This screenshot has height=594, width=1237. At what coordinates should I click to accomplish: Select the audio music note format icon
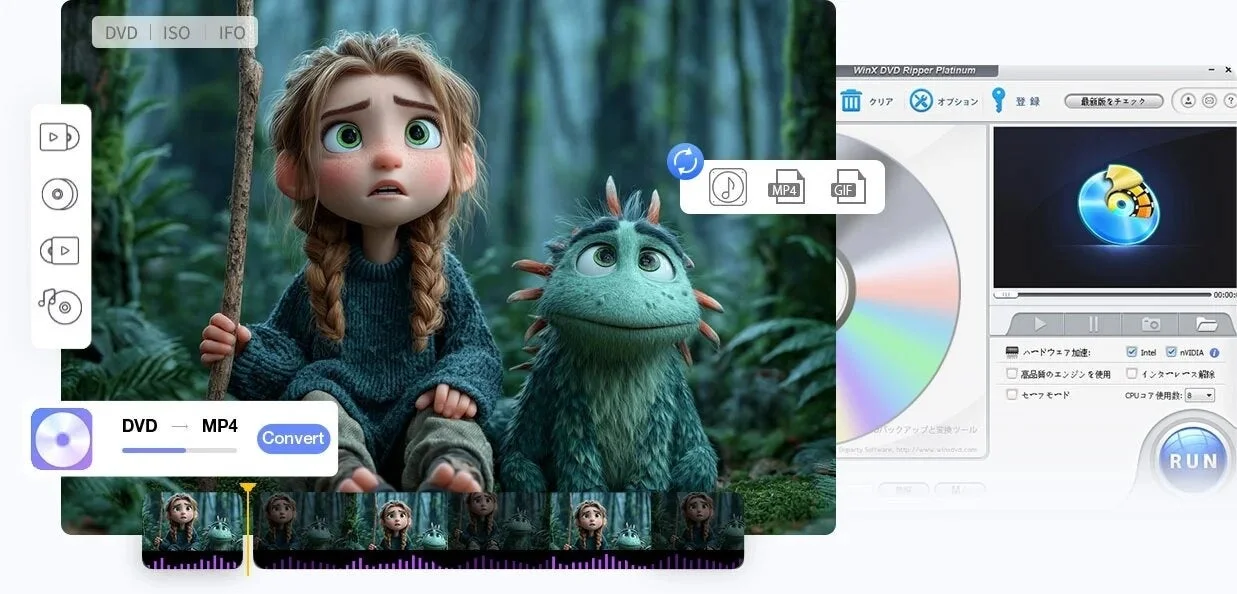click(x=728, y=187)
